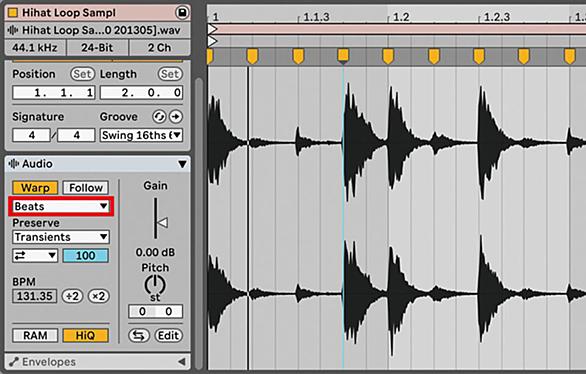This screenshot has width=586, height=374.
Task: Click the warp marker under 1.2.3
Action: click(x=479, y=56)
